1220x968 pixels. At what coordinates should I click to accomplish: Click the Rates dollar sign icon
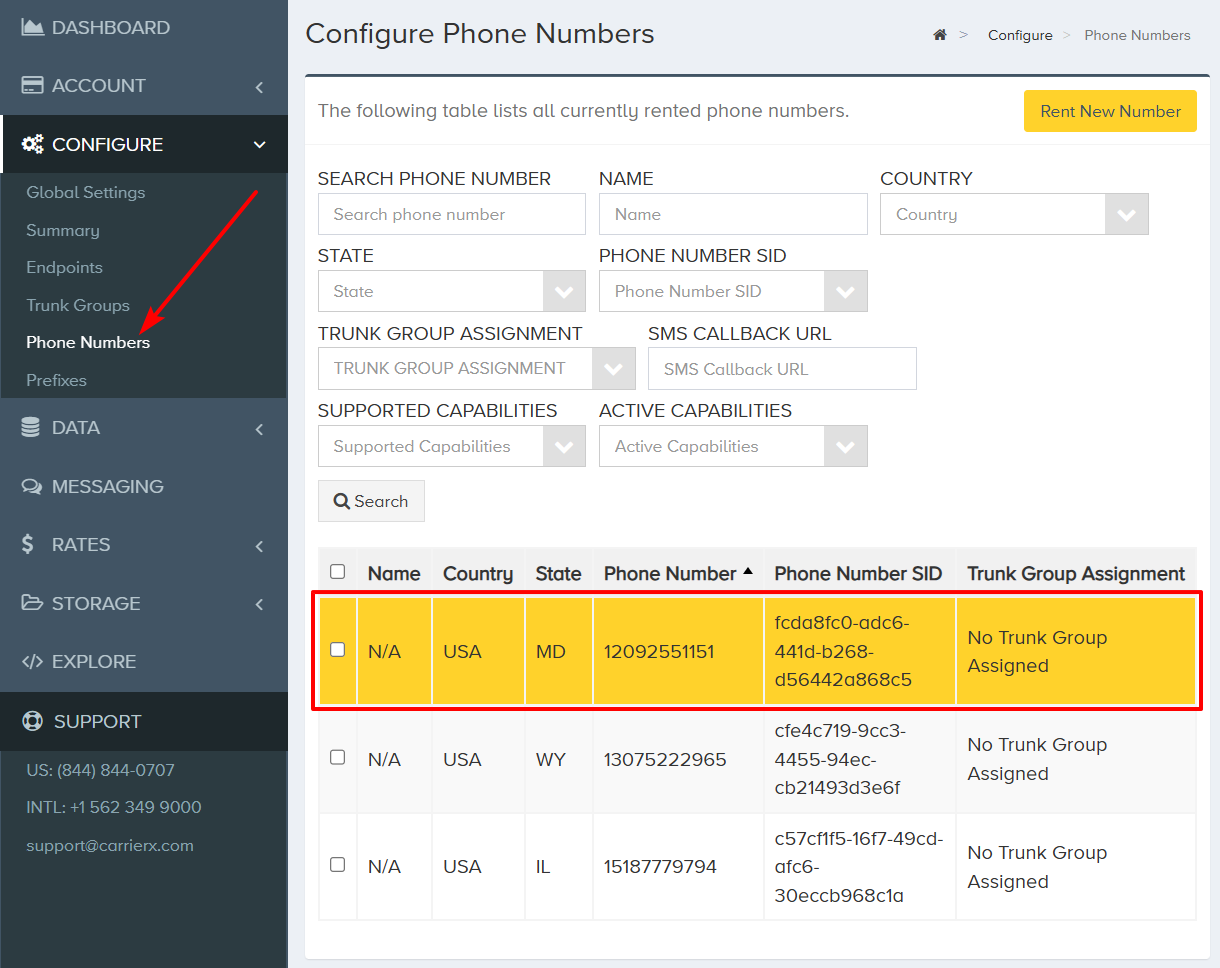[28, 544]
